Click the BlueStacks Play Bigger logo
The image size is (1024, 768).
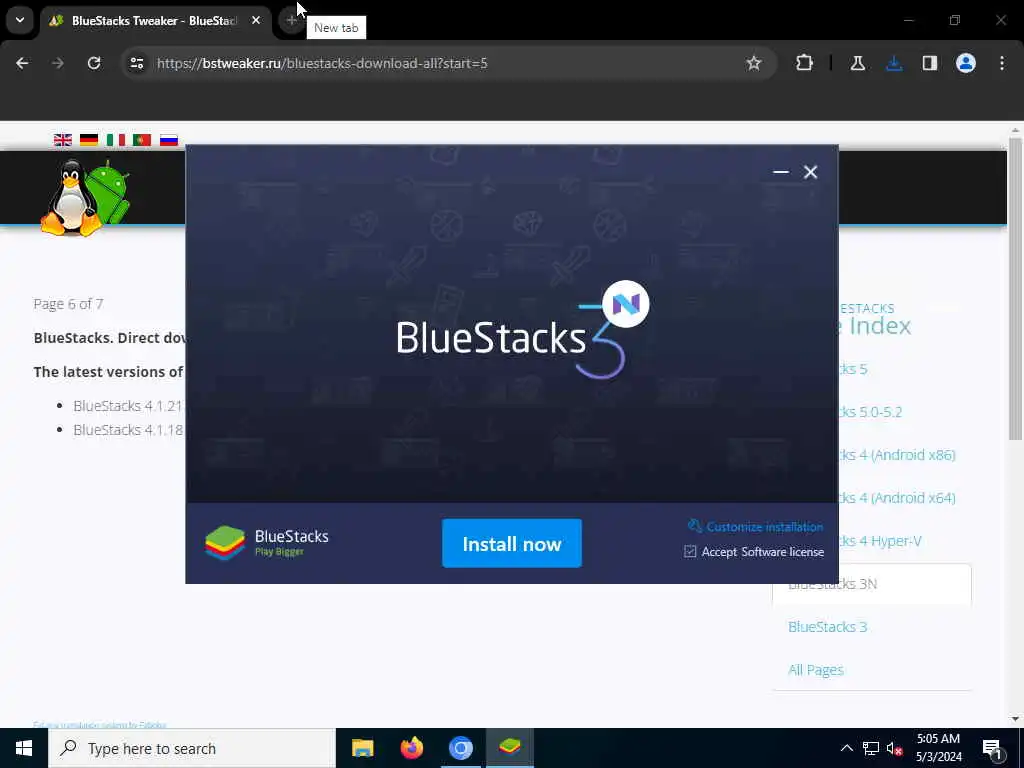click(267, 543)
